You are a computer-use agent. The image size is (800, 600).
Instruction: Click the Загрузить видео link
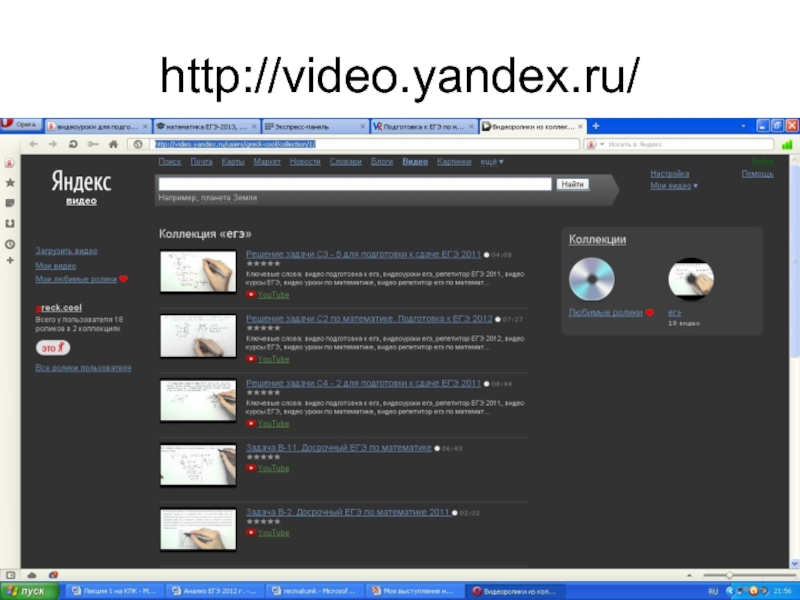[66, 251]
